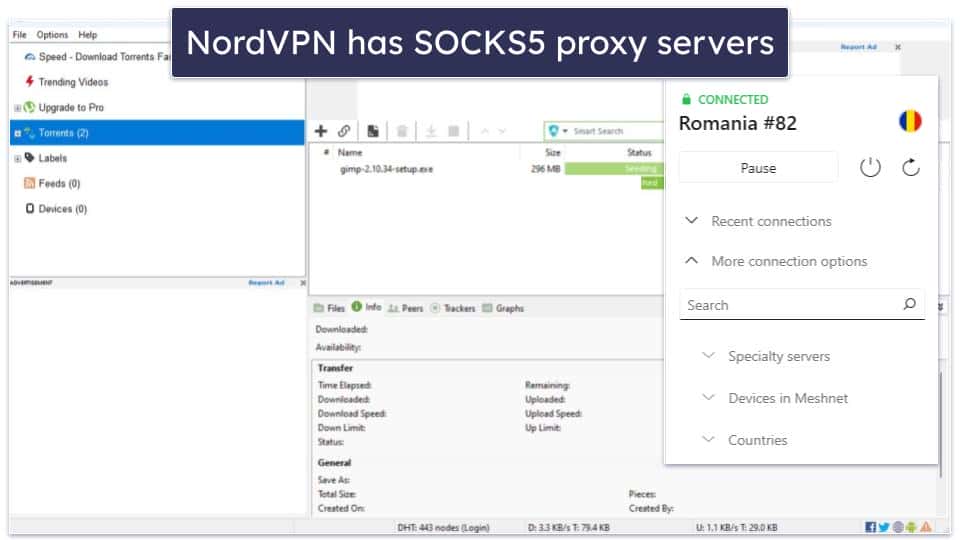The width and height of the screenshot is (960, 540).
Task: Sort torrents by Name column
Action: 350,152
